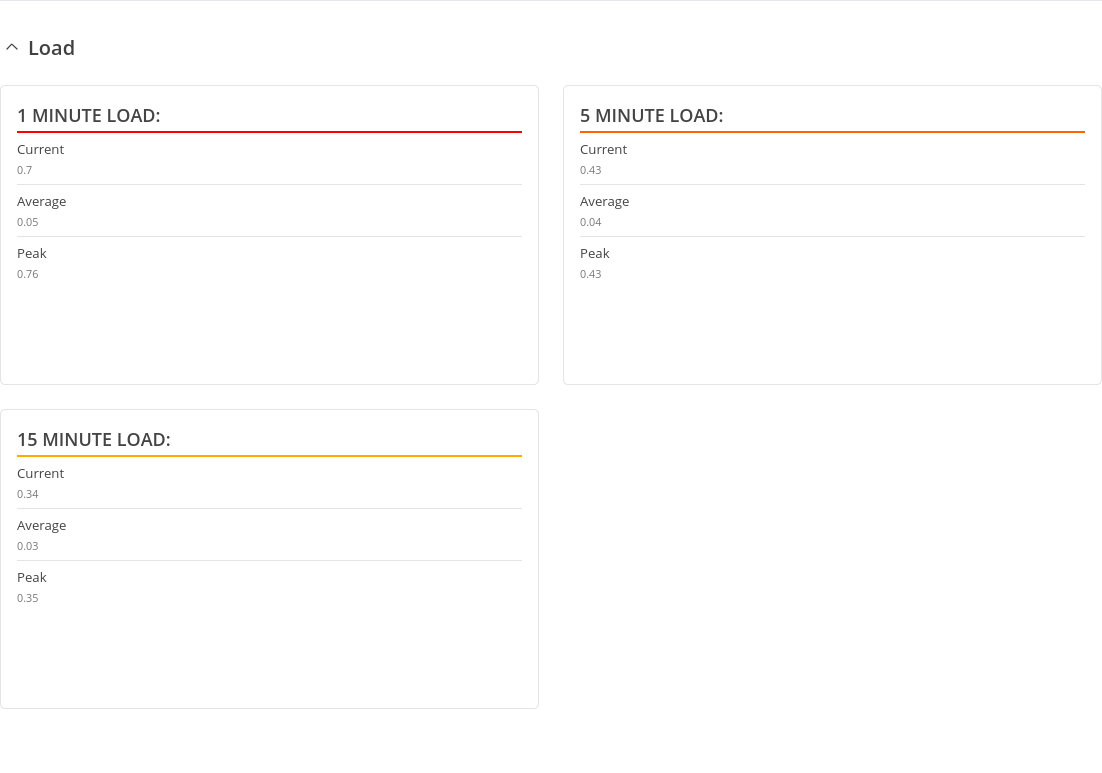Click the Current label in 15 minute load
This screenshot has height=773, width=1102.
pos(40,474)
